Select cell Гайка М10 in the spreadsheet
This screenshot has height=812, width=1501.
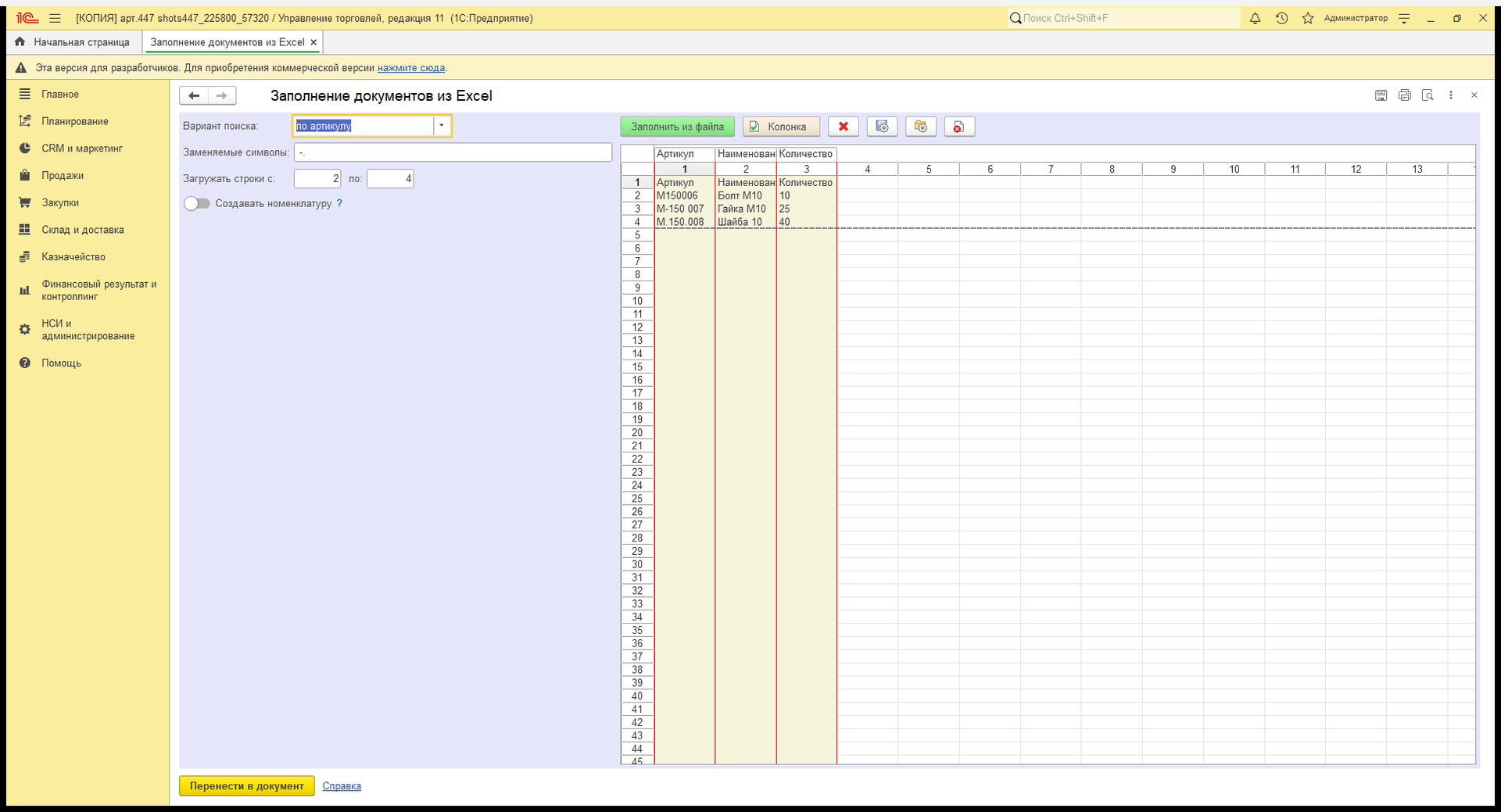tap(746, 209)
